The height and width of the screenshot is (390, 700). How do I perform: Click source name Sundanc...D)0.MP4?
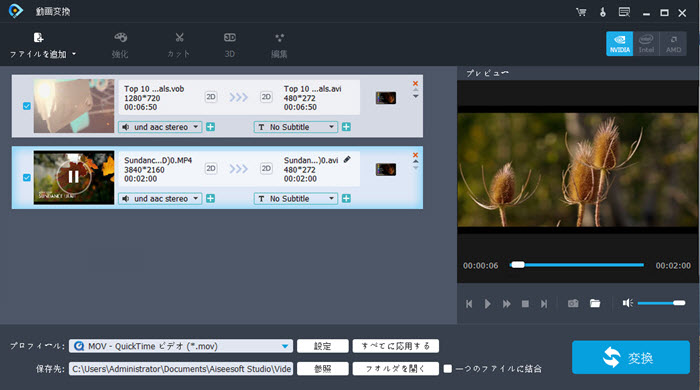point(158,160)
